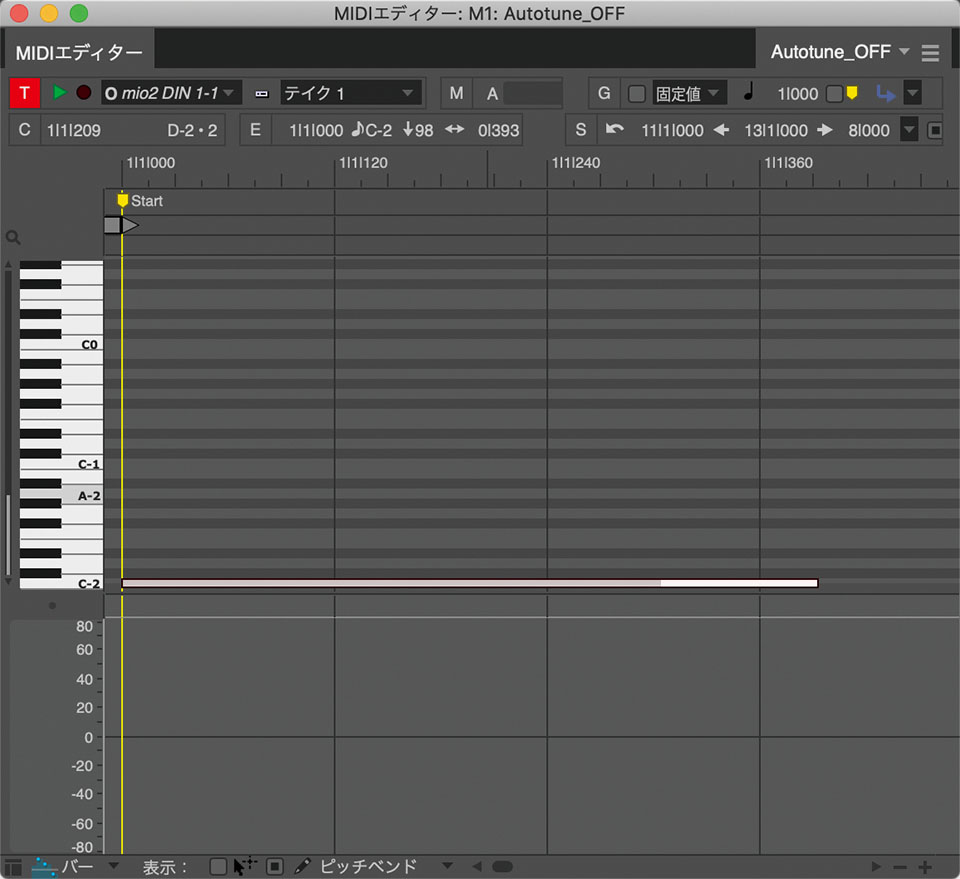Viewport: 960px width, 879px height.
Task: Click the blue バー display mode icon
Action: coord(45,867)
